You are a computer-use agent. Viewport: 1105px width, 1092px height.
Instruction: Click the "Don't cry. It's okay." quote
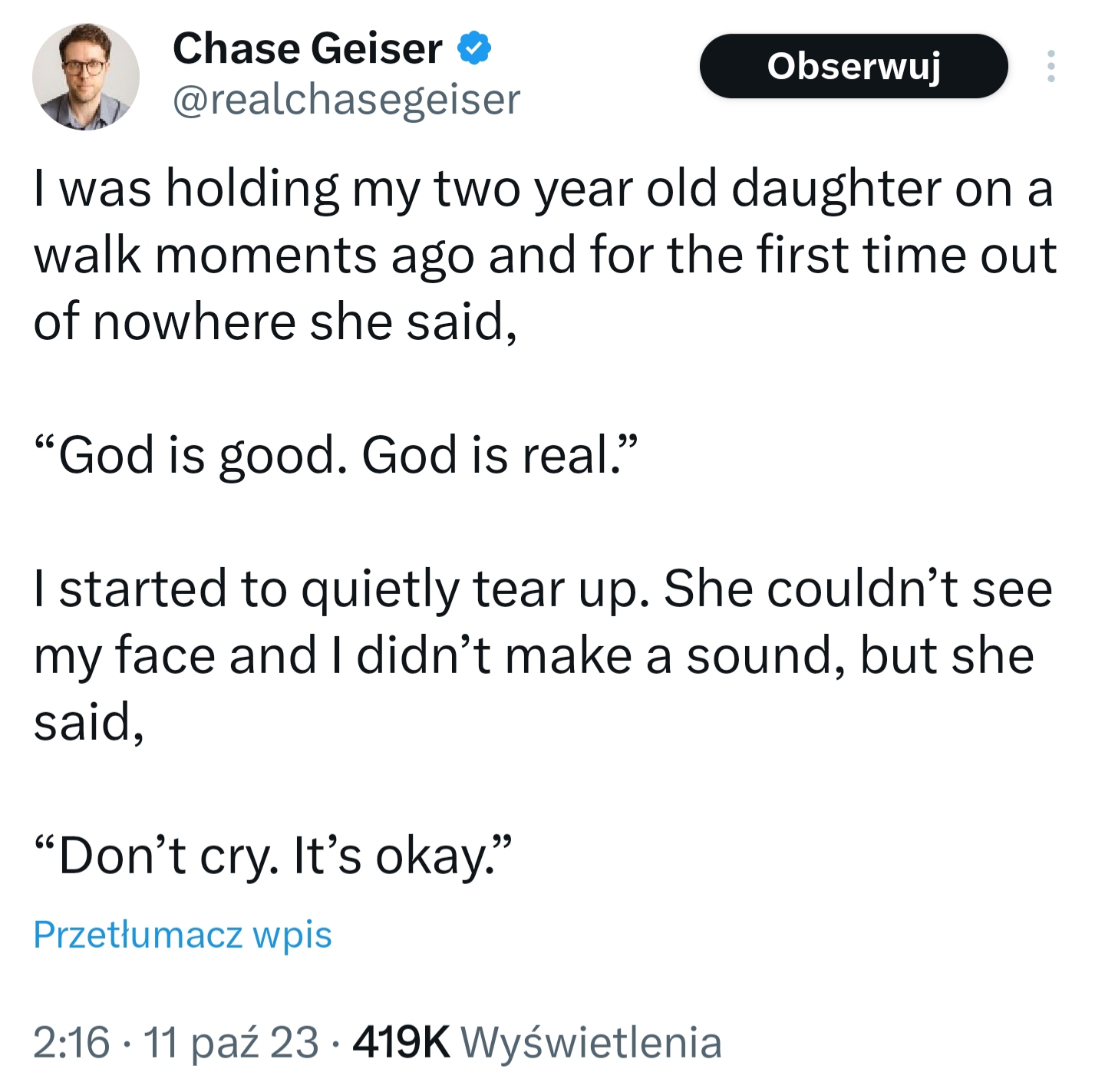pos(272,855)
